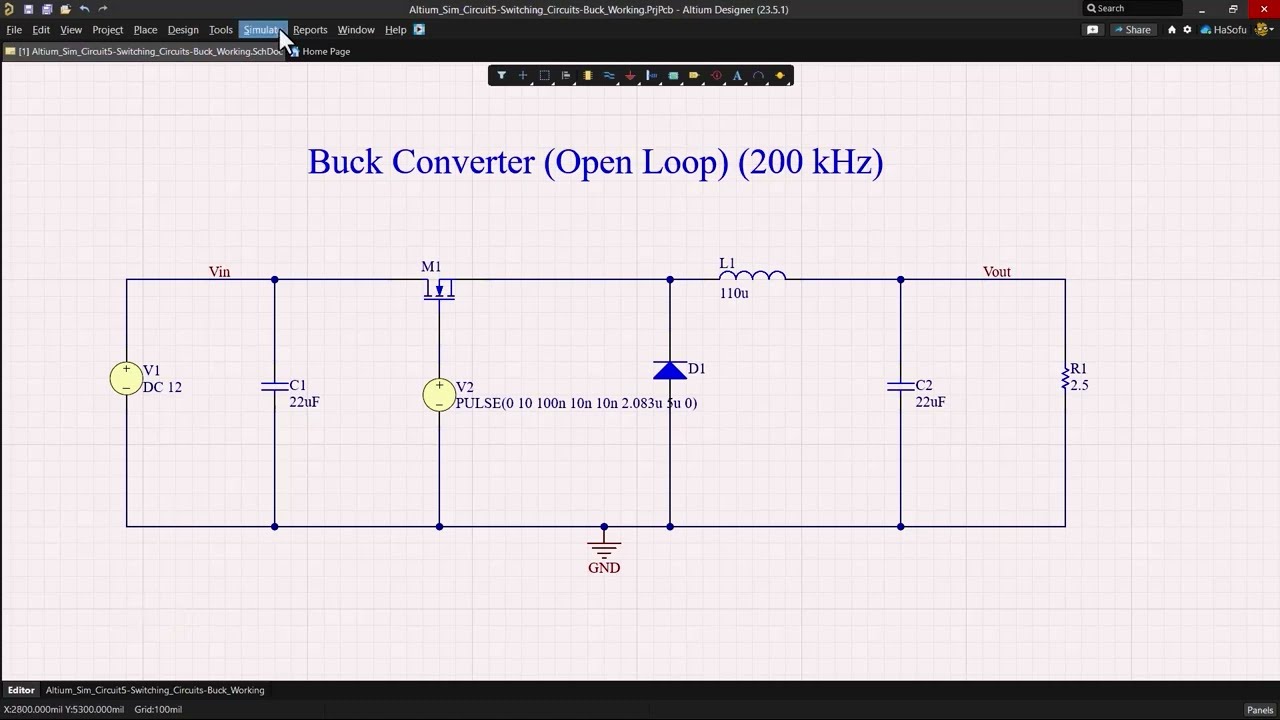This screenshot has width=1280, height=720.
Task: Open the Panels button
Action: (1260, 710)
